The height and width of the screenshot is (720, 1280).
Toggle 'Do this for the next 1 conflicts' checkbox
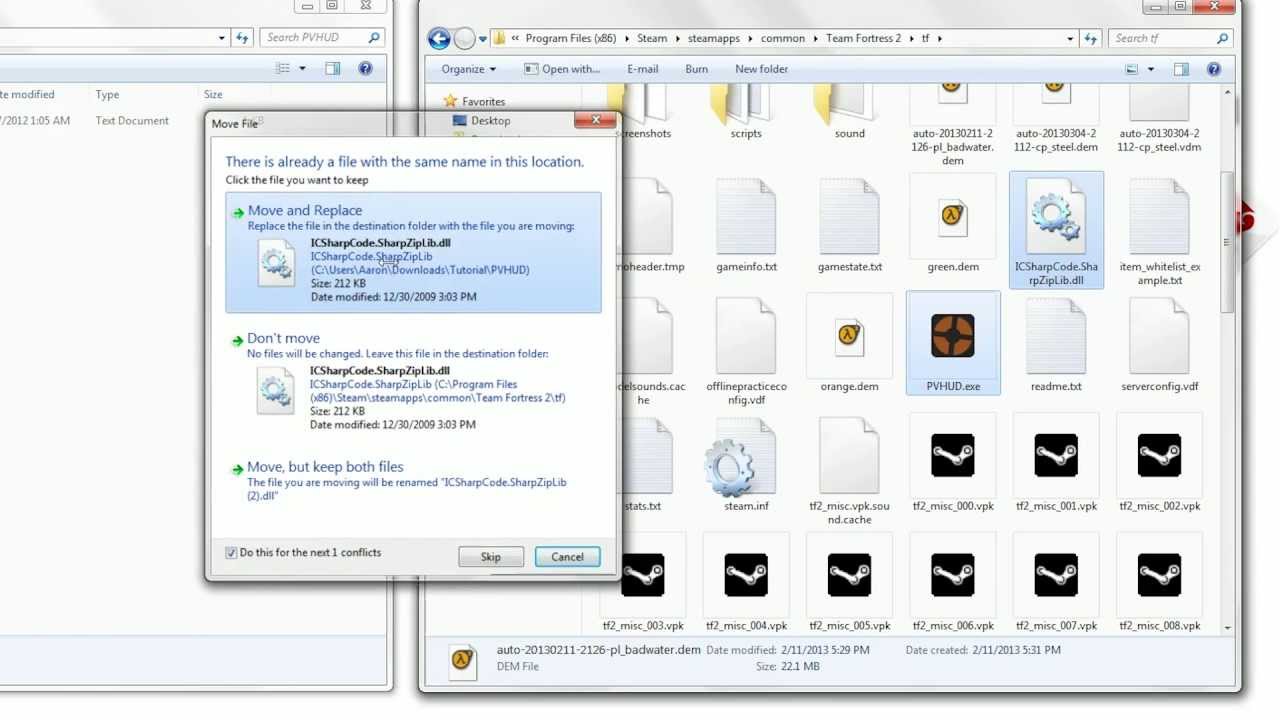tap(231, 553)
